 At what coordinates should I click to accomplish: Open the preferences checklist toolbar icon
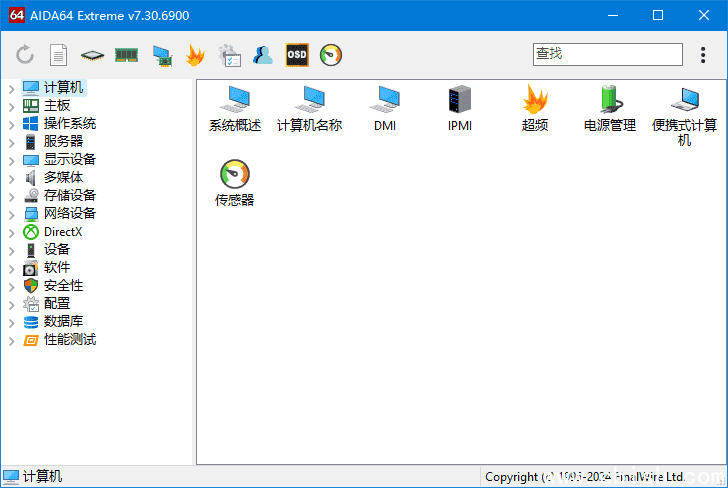(230, 55)
